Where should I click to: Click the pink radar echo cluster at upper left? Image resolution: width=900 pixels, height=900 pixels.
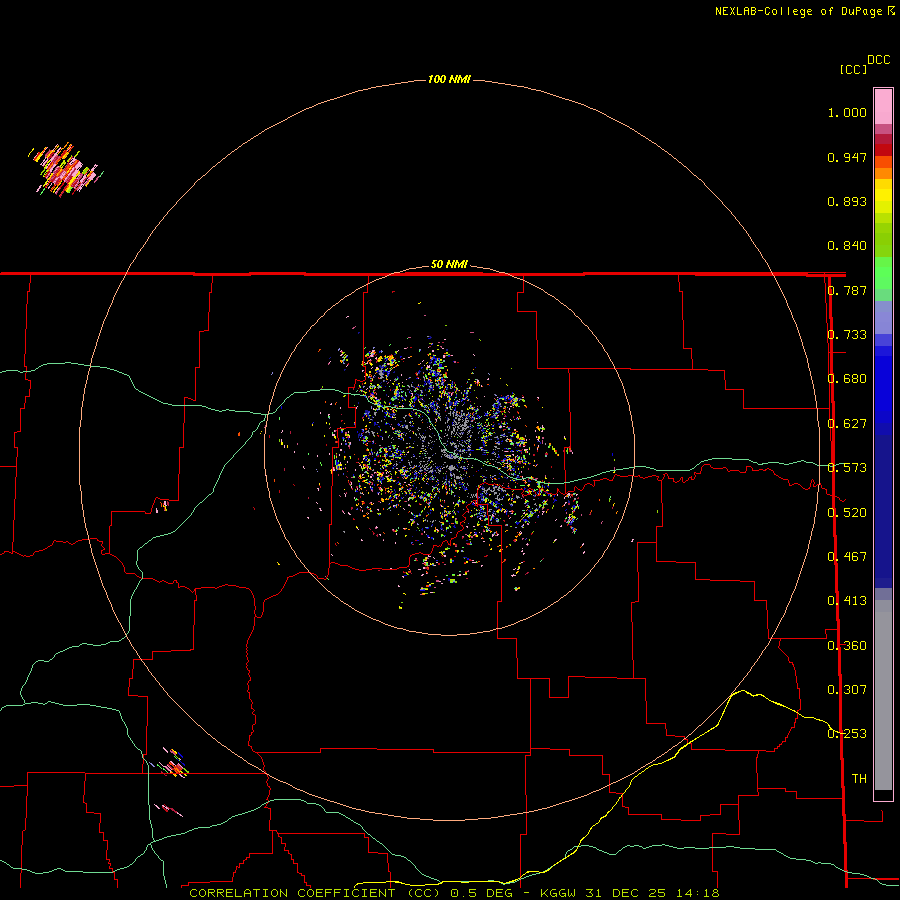click(x=66, y=170)
